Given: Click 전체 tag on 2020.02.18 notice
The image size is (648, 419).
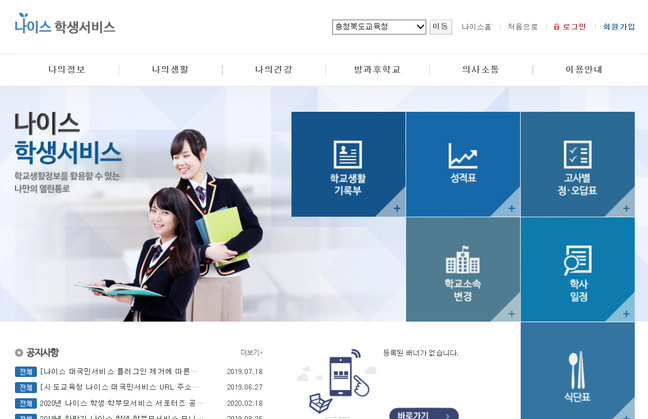Looking at the screenshot, I should pyautogui.click(x=26, y=403).
